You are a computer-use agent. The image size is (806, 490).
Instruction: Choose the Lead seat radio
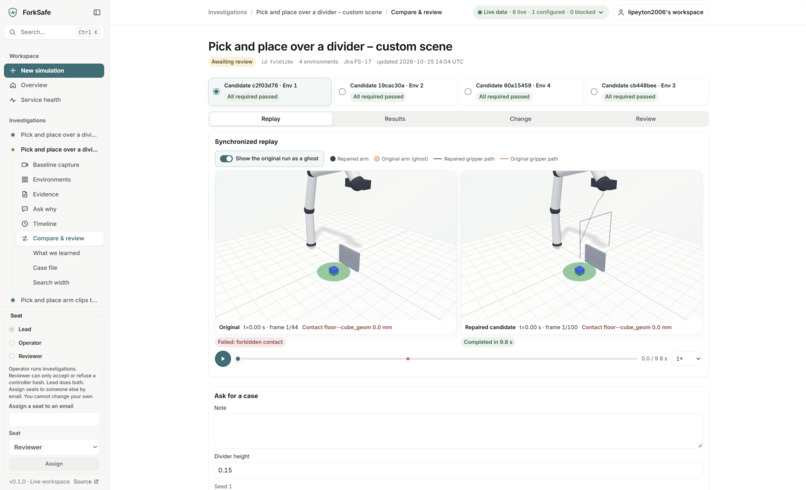(x=12, y=329)
